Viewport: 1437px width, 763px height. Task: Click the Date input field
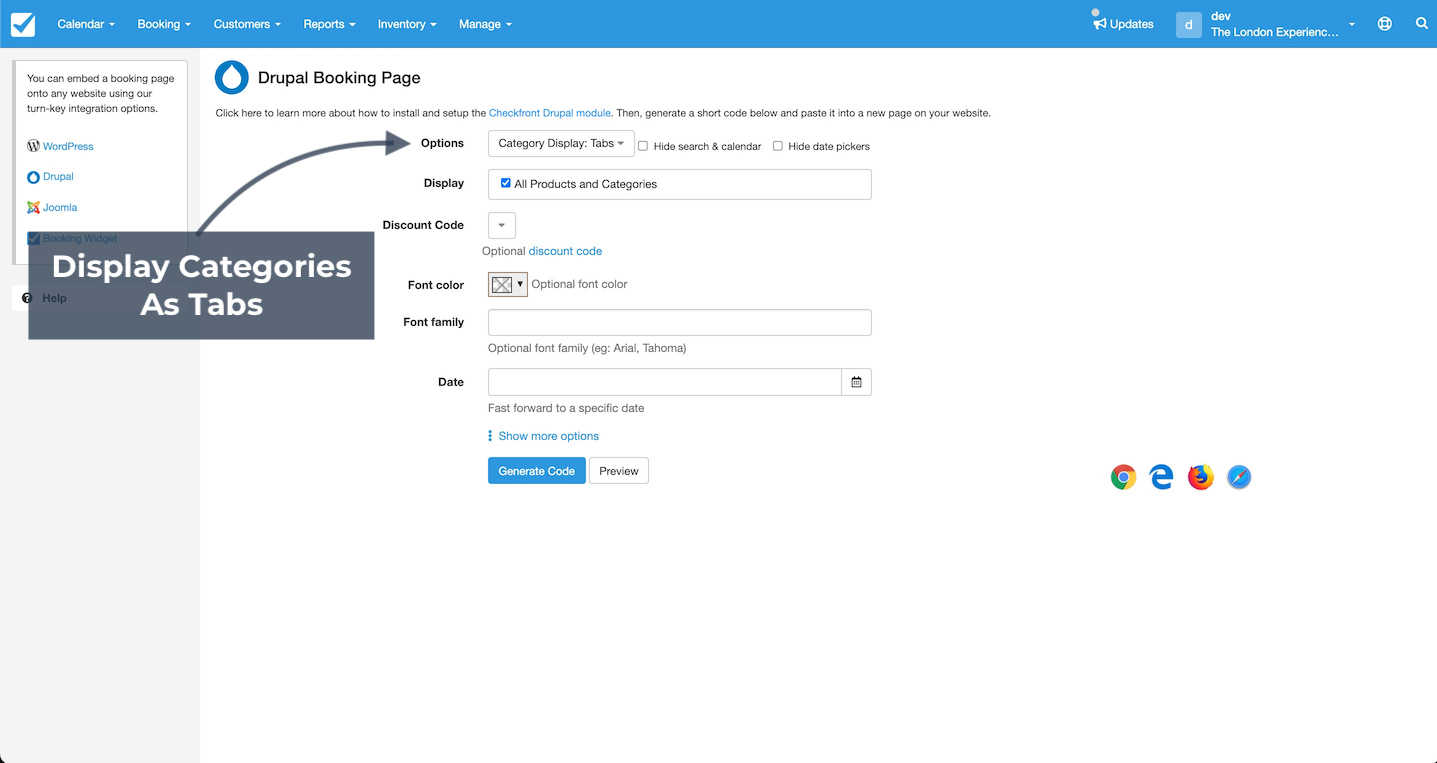tap(665, 382)
